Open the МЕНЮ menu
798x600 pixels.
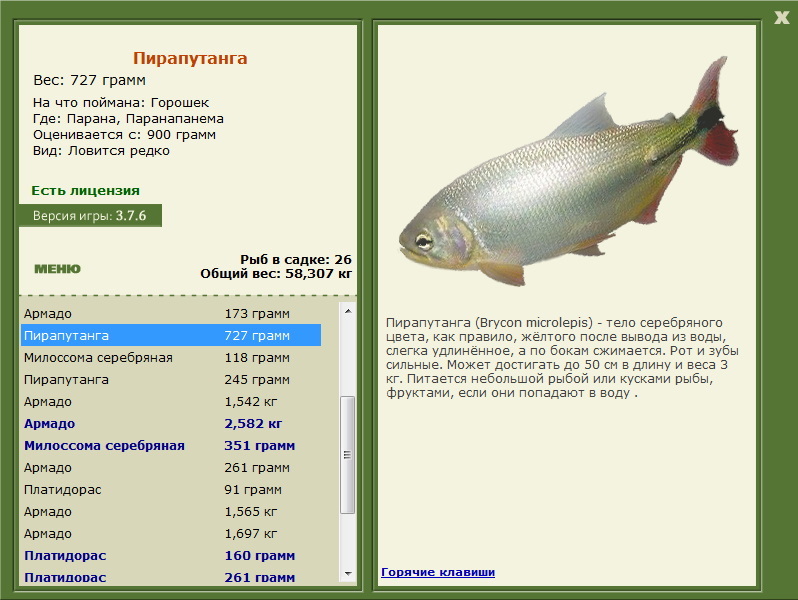(57, 269)
